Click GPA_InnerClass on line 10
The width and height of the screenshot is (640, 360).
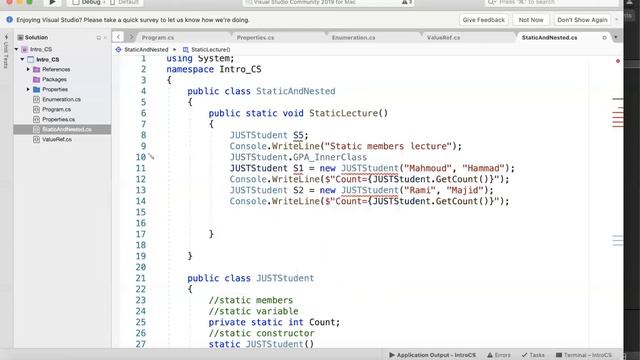(x=330, y=157)
